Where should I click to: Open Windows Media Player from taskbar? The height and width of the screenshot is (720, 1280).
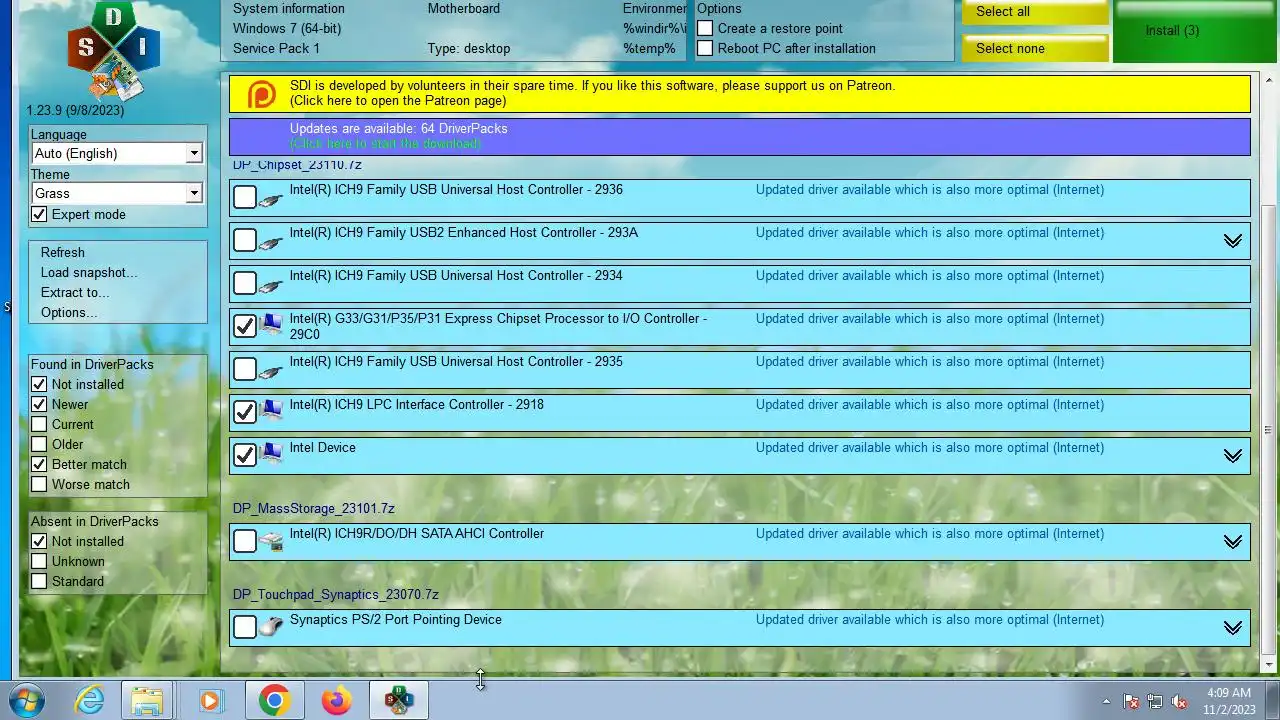(210, 700)
